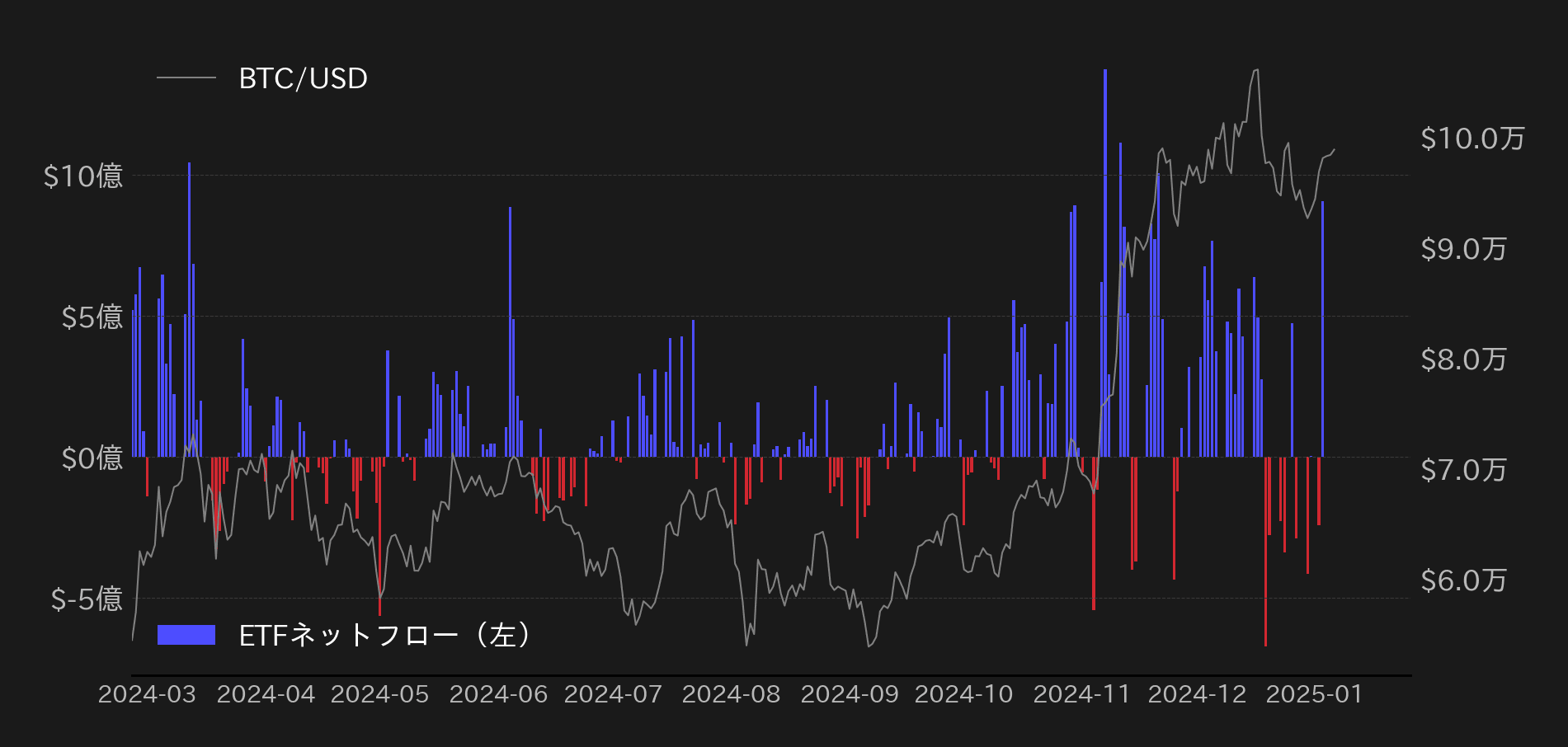Select the 2024-05 x-axis date label
Screen dimensions: 1568x747
pos(379,694)
